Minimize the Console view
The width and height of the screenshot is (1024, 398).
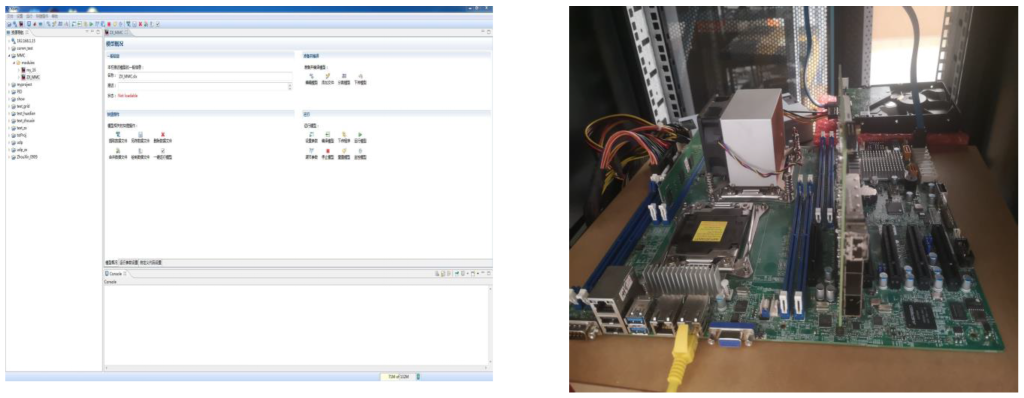click(483, 273)
